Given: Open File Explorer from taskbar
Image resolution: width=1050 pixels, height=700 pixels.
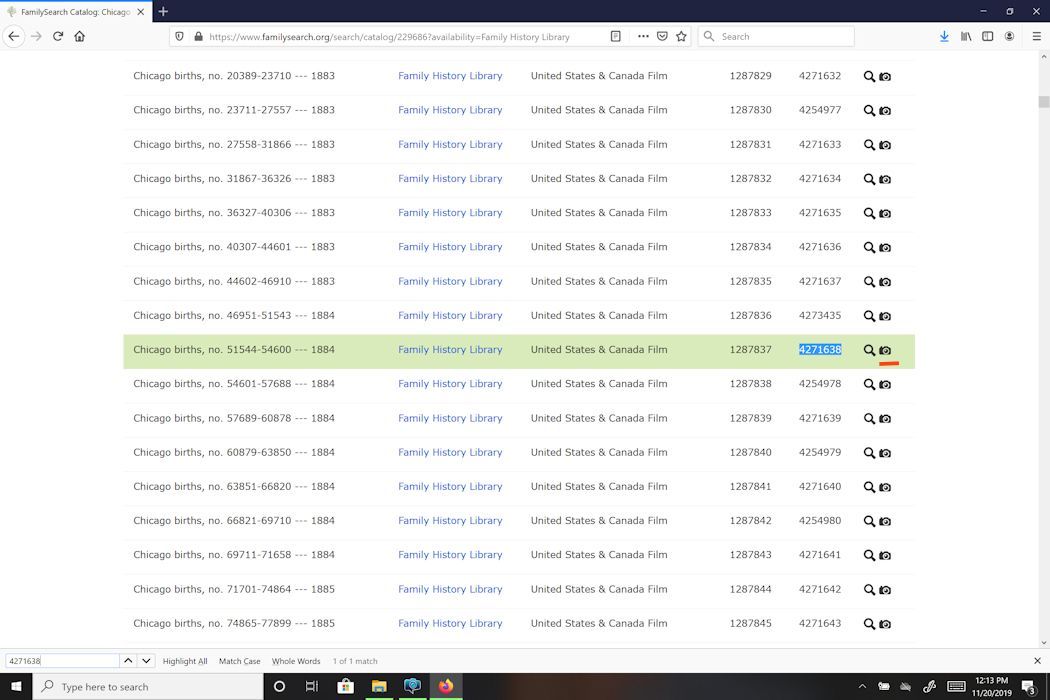Looking at the screenshot, I should point(379,687).
